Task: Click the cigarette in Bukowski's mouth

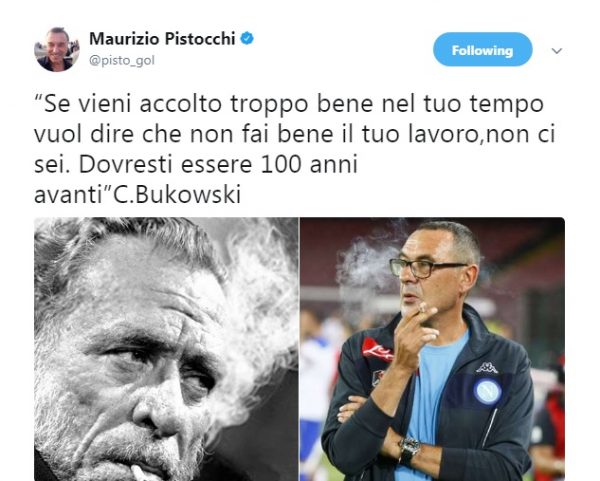Action: (x=142, y=474)
